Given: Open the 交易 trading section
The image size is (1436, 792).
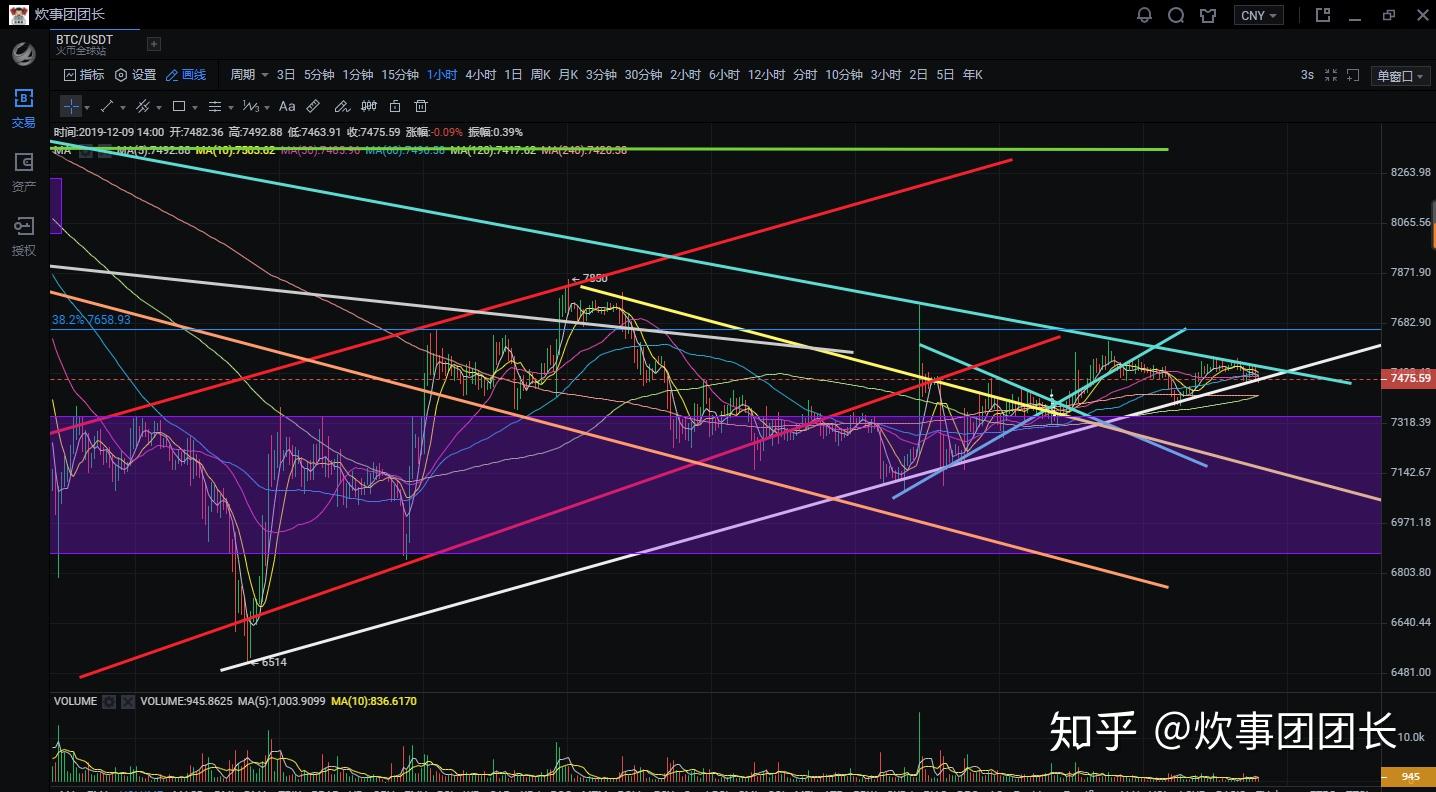Looking at the screenshot, I should 23,109.
